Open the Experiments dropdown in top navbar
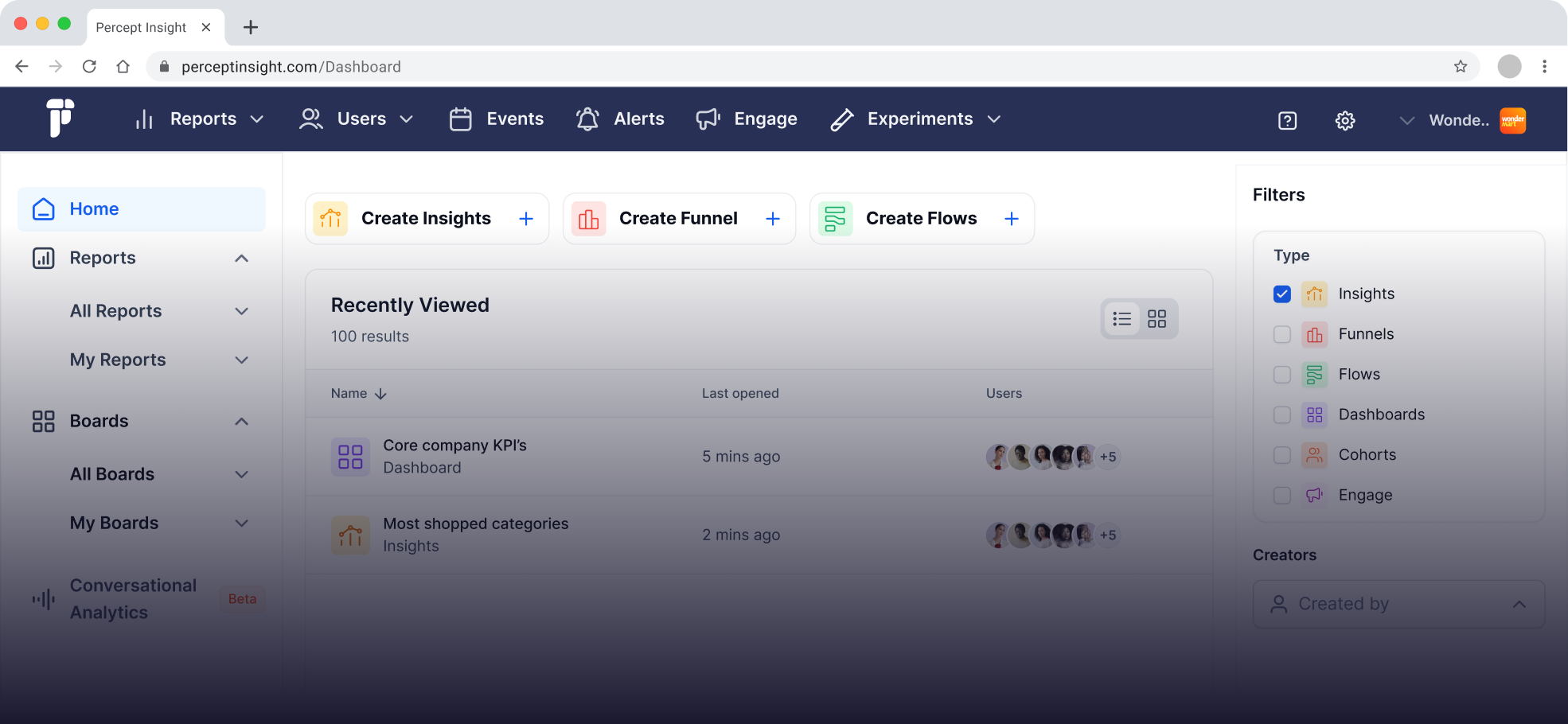This screenshot has height=724, width=1568. (915, 119)
